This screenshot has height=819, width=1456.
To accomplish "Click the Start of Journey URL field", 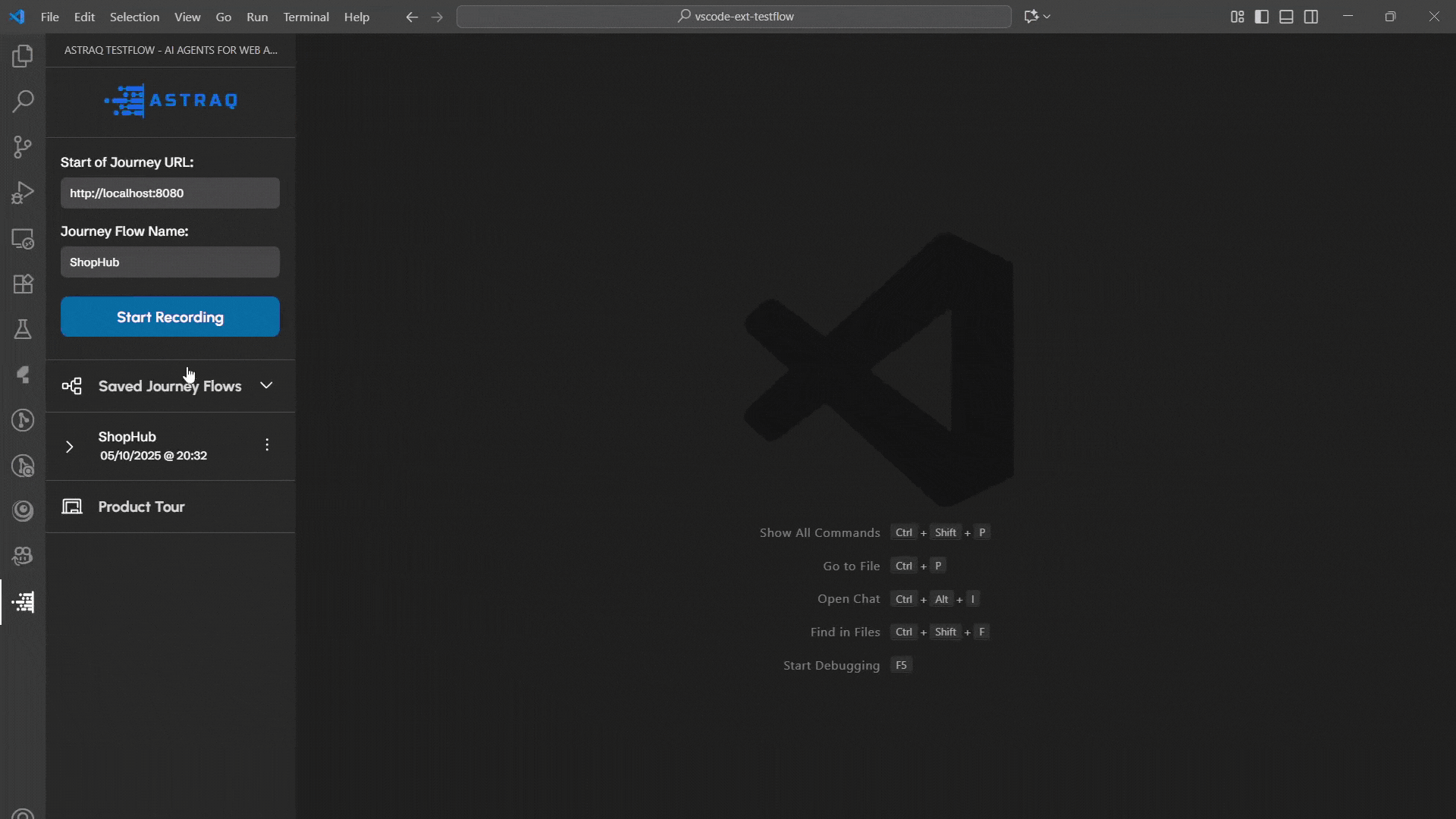I will tap(170, 193).
